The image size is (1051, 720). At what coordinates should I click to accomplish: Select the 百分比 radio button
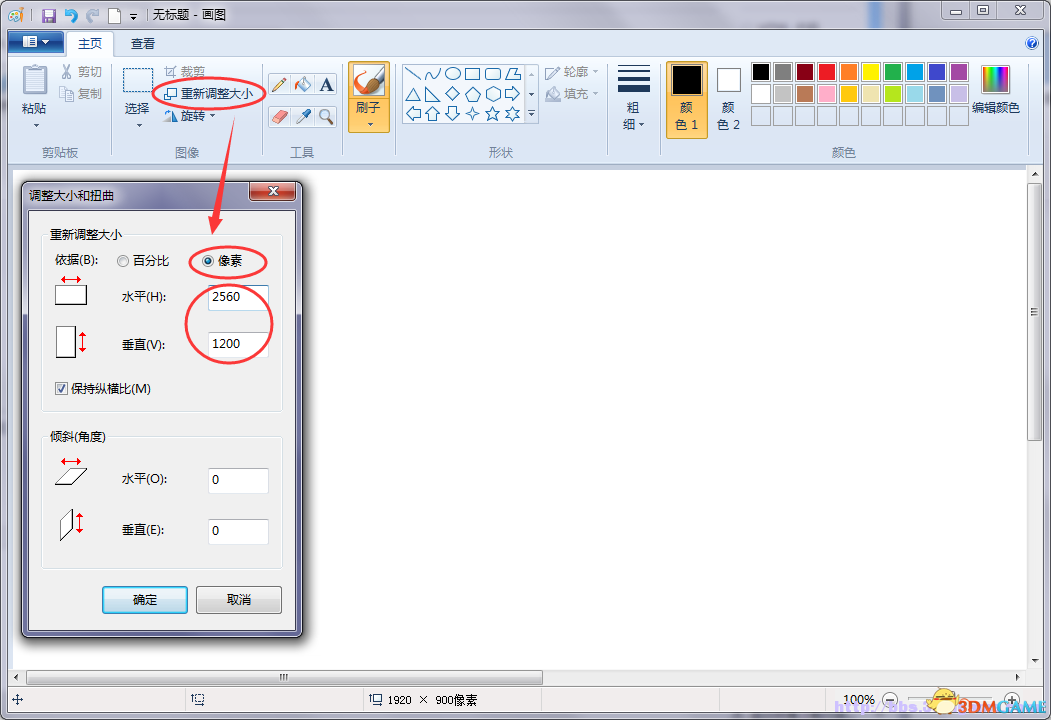coord(123,261)
